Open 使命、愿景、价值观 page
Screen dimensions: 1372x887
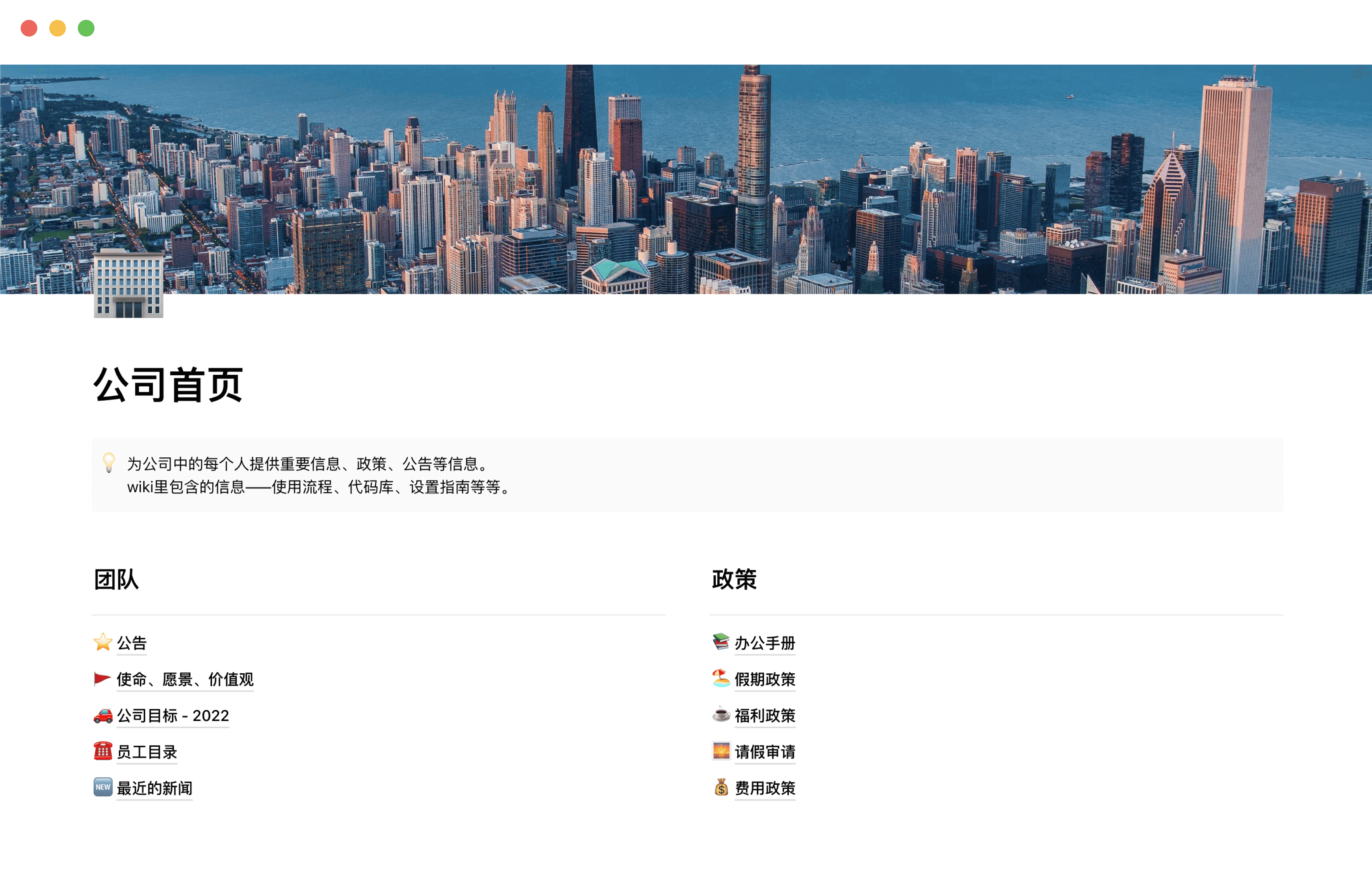185,679
